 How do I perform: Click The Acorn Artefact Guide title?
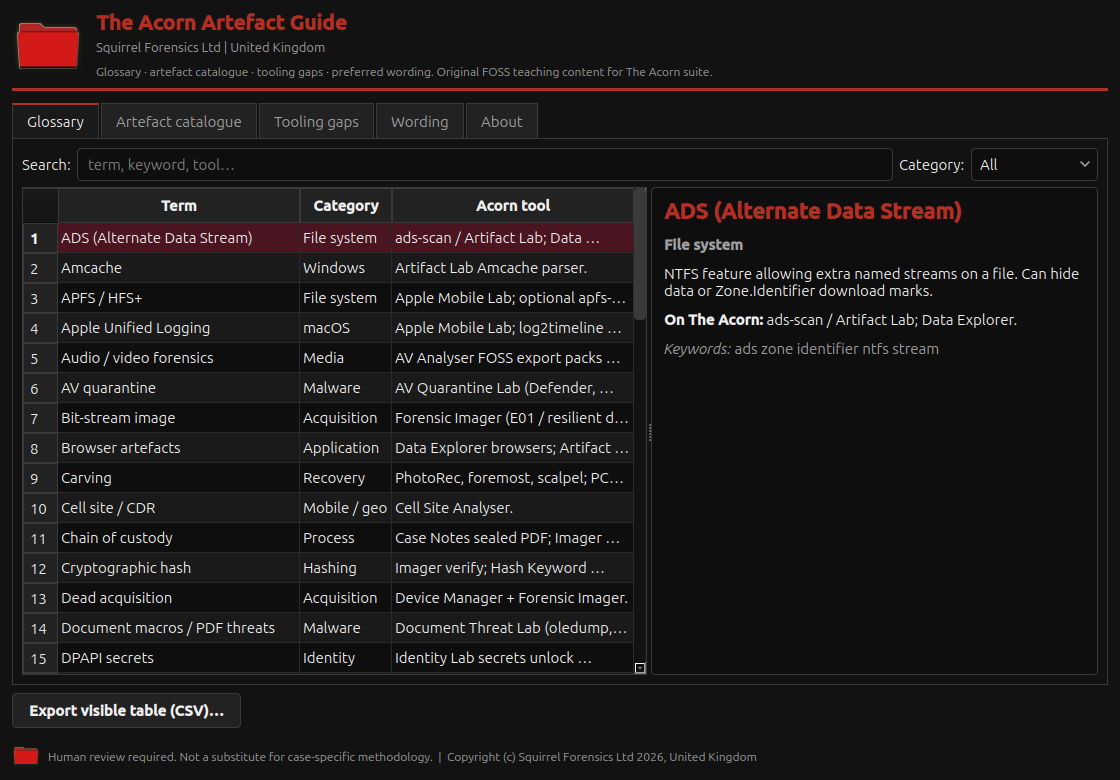(x=221, y=23)
